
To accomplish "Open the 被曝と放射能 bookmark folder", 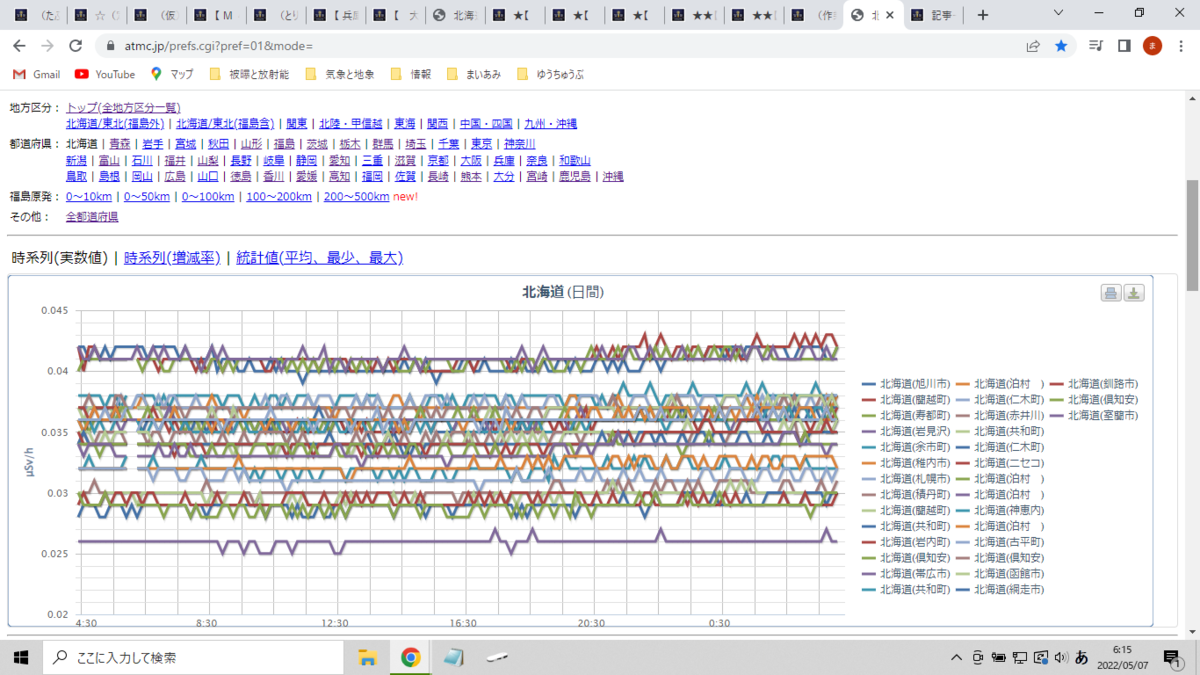I will (x=249, y=74).
